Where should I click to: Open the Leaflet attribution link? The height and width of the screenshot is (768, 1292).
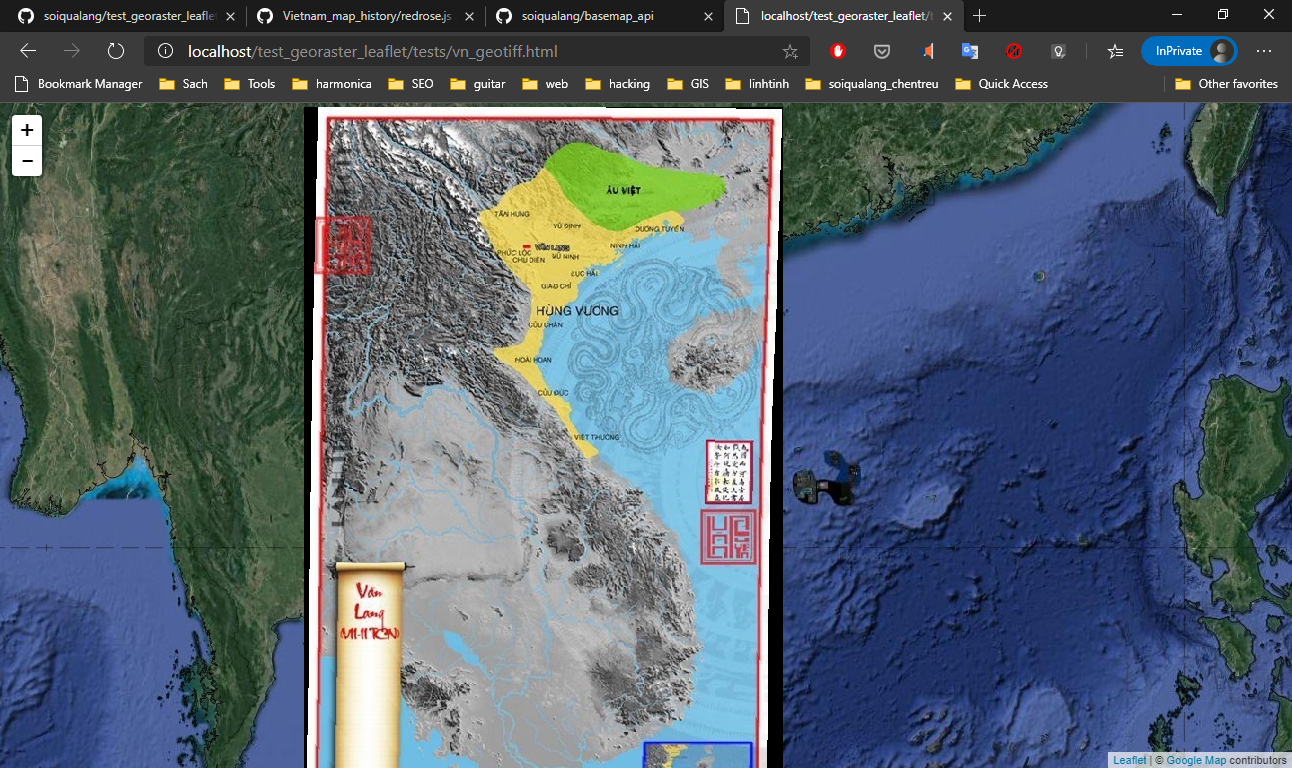click(1130, 760)
